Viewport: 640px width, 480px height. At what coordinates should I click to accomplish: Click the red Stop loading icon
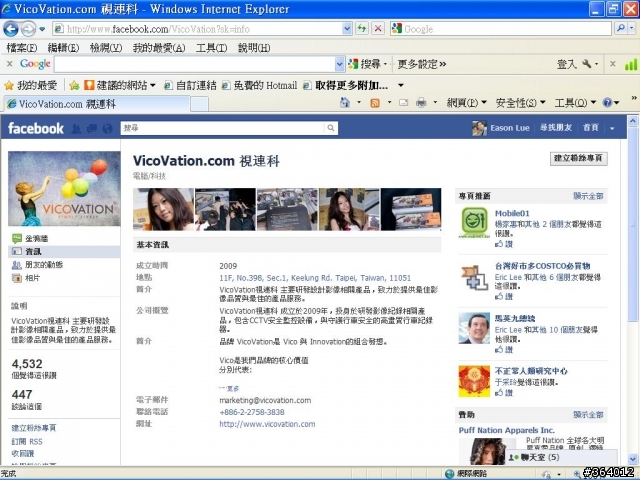coord(378,29)
